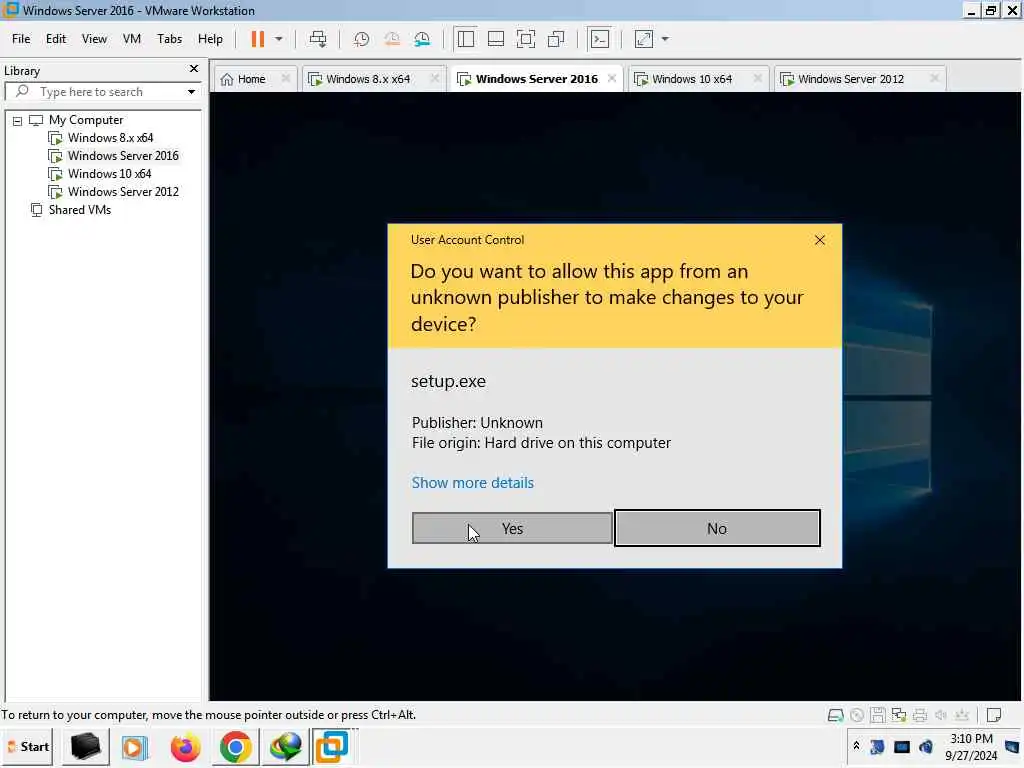Screen dimensions: 1024x768
Task: Close the User Account Control dialog
Action: (x=820, y=240)
